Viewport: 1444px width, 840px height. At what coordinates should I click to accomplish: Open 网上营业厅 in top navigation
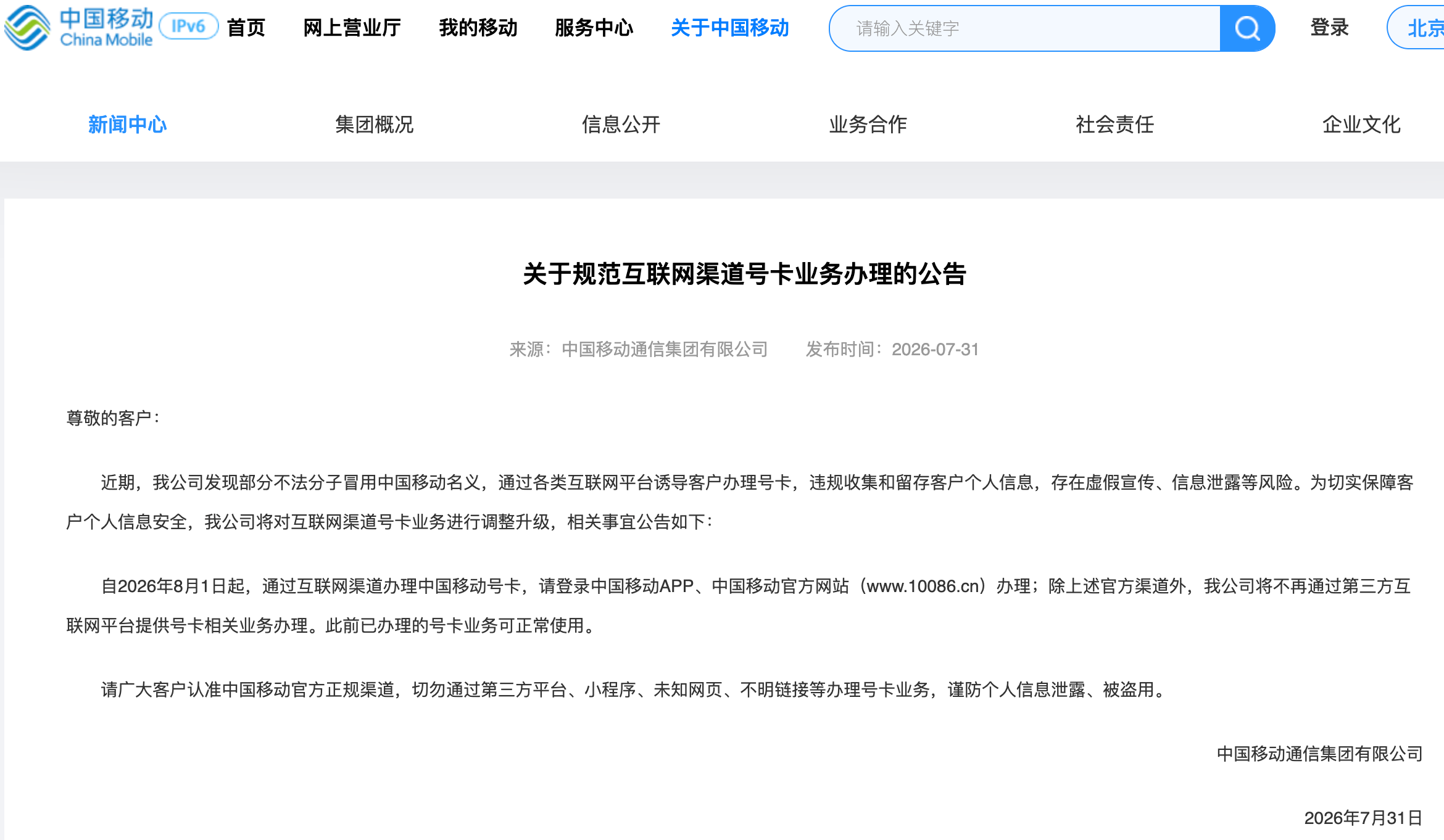pos(352,28)
